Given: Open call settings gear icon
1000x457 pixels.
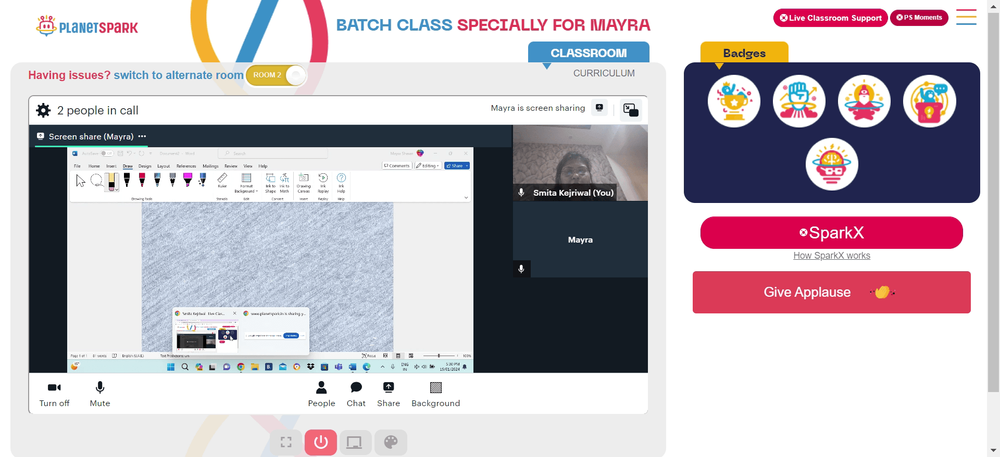Looking at the screenshot, I should (x=43, y=110).
